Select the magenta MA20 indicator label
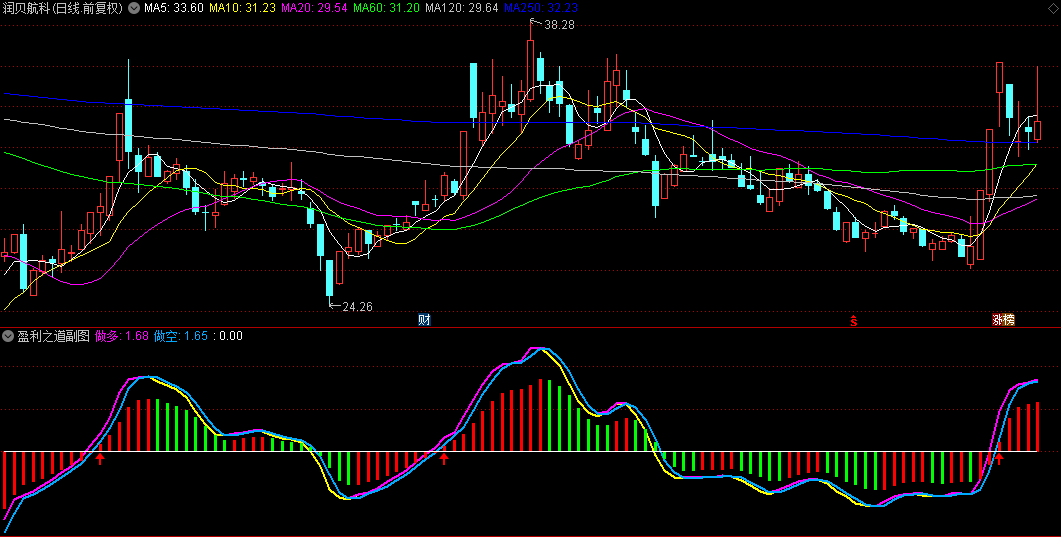Image resolution: width=1061 pixels, height=537 pixels. [314, 8]
